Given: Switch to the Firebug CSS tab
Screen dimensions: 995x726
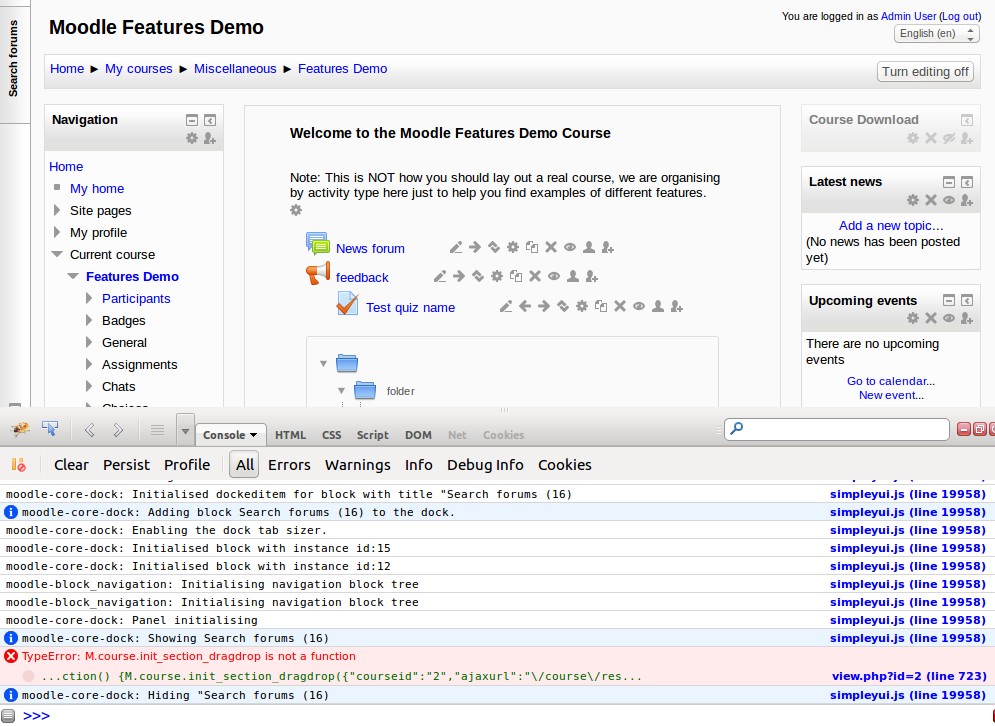Looking at the screenshot, I should pyautogui.click(x=331, y=435).
